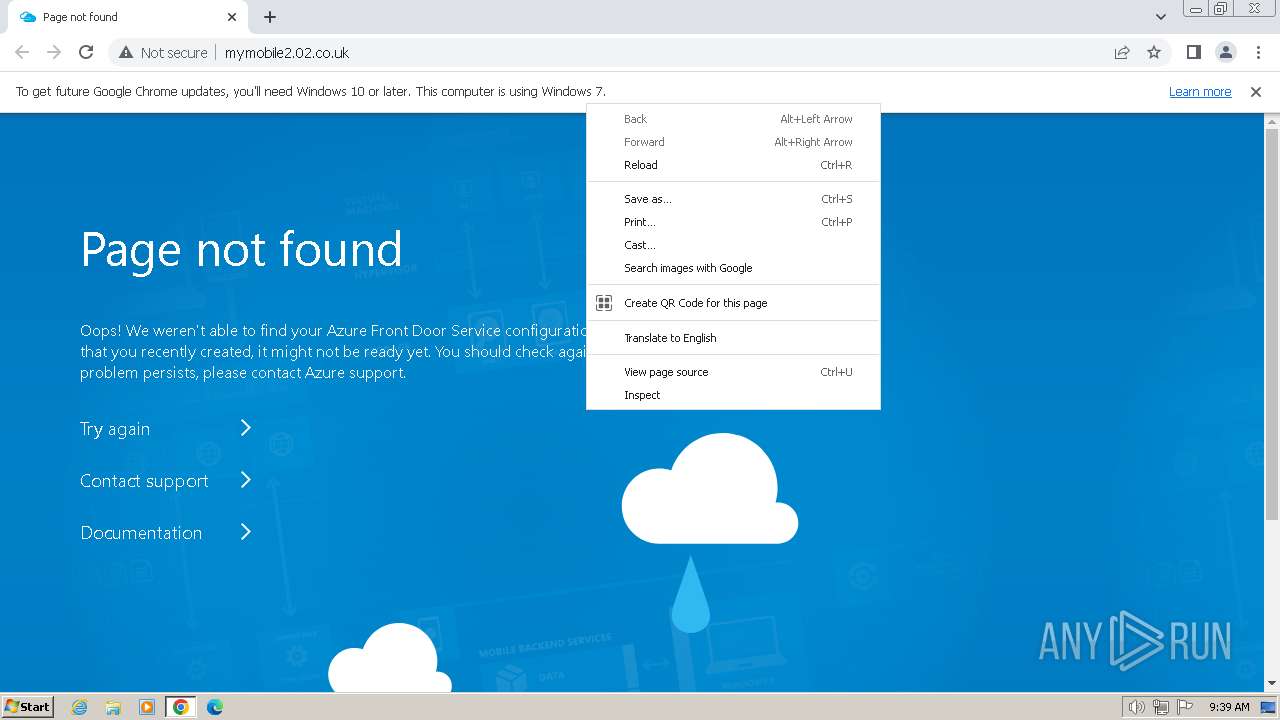Select Forward in the context menu

coord(733,142)
